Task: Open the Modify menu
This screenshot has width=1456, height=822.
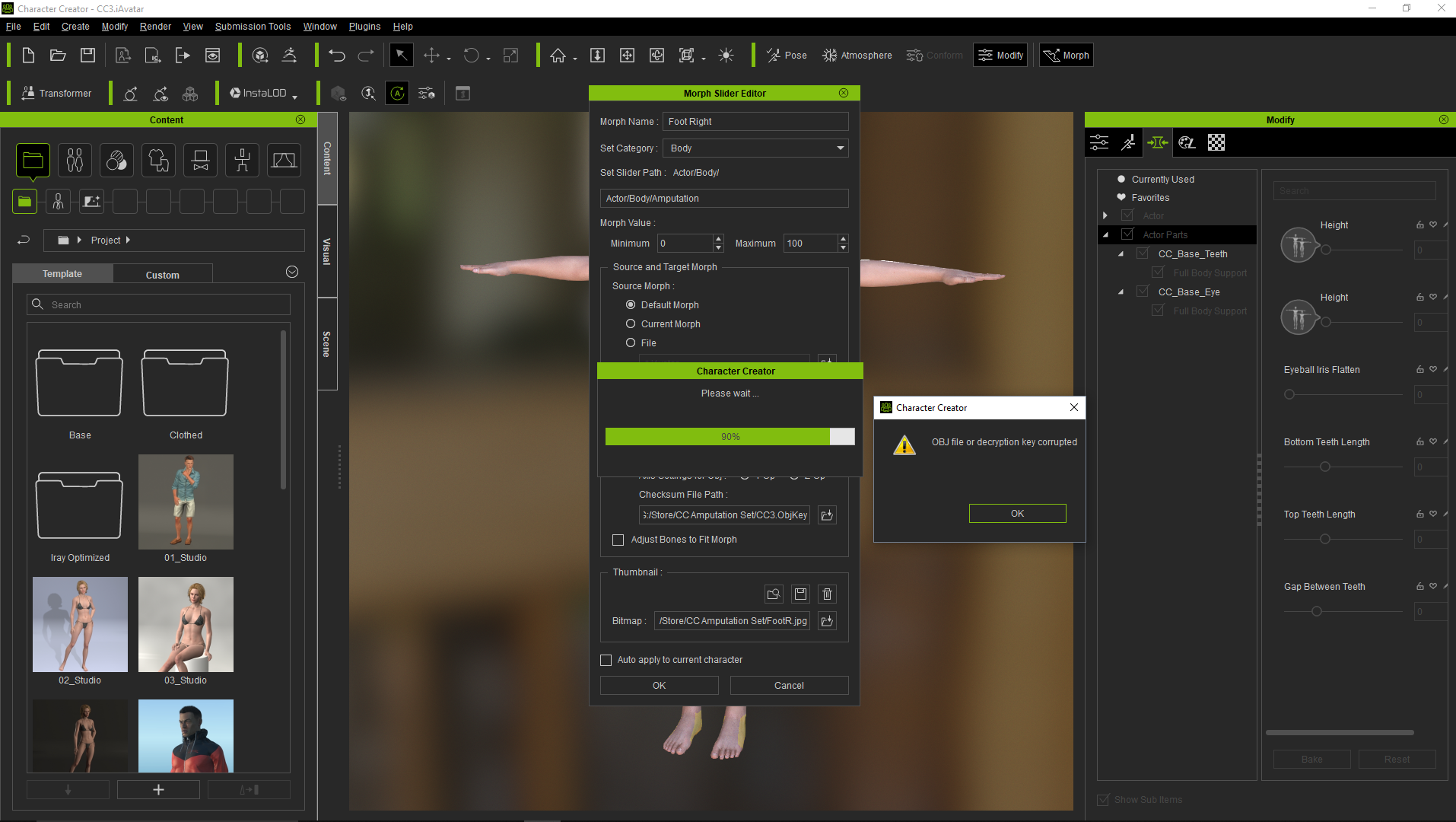Action: coord(115,27)
